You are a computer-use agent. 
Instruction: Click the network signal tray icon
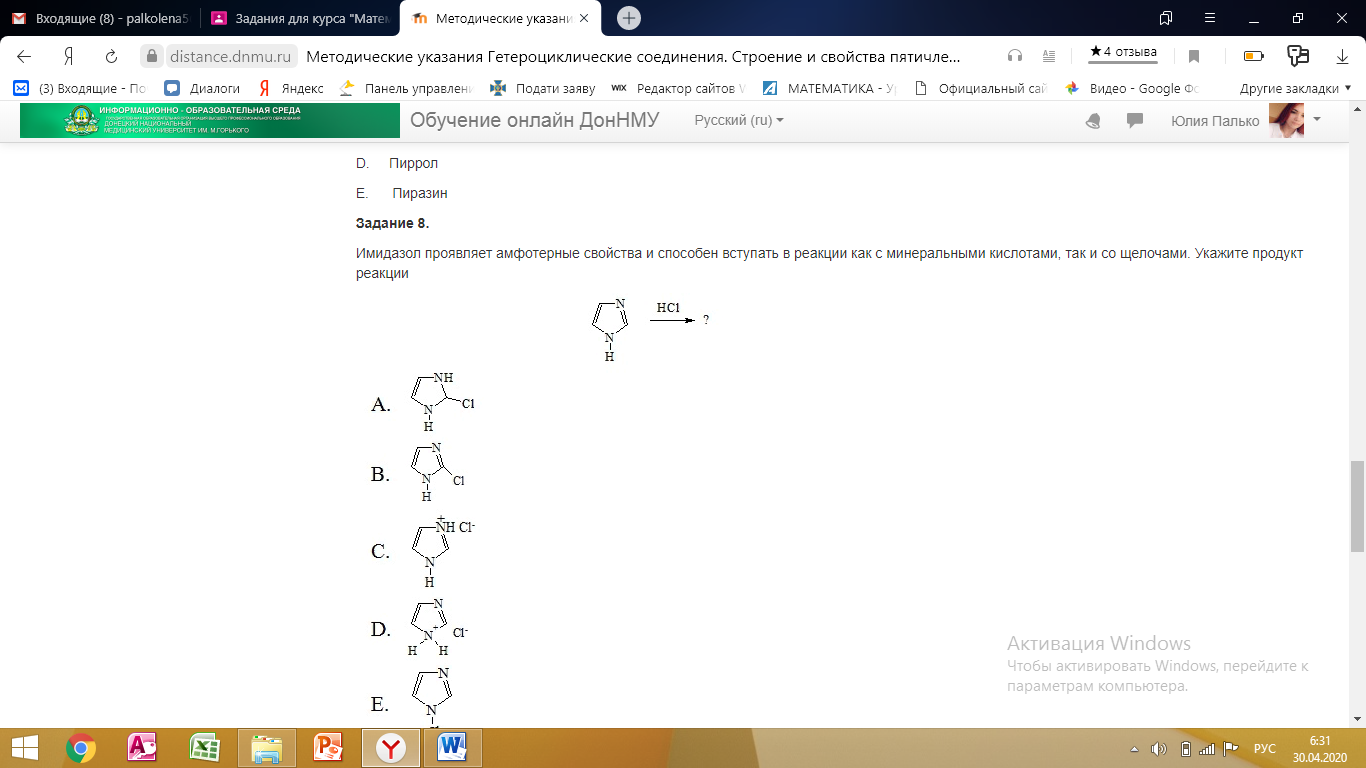[1208, 749]
